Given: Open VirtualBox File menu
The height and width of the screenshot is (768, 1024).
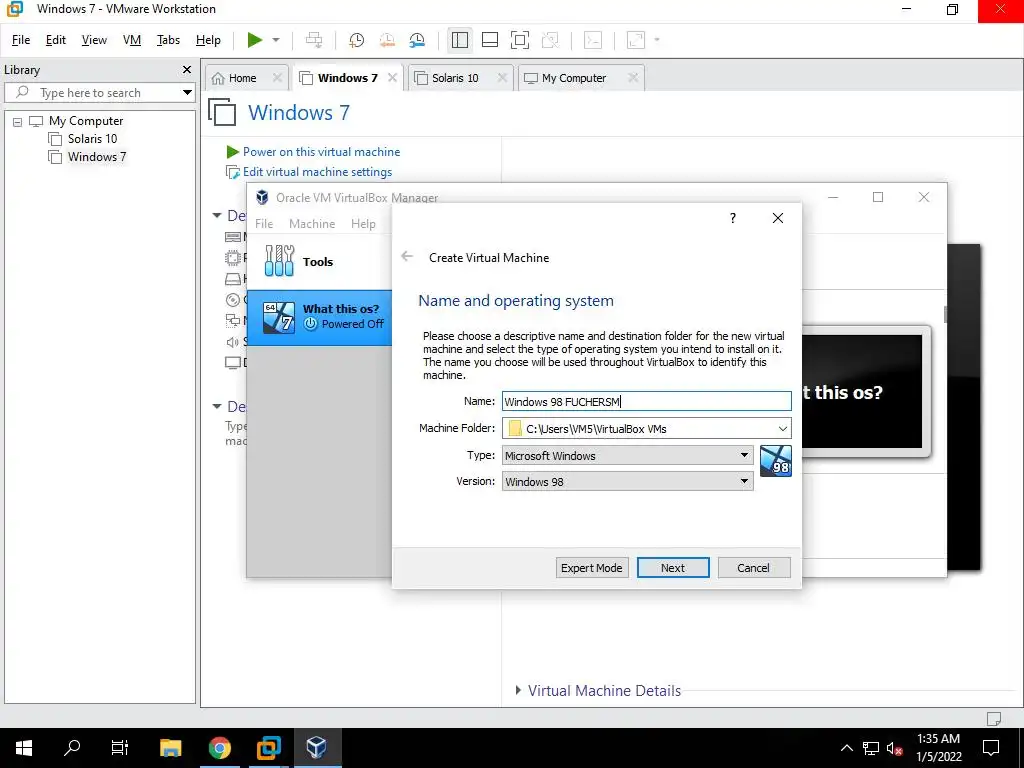Looking at the screenshot, I should [264, 223].
